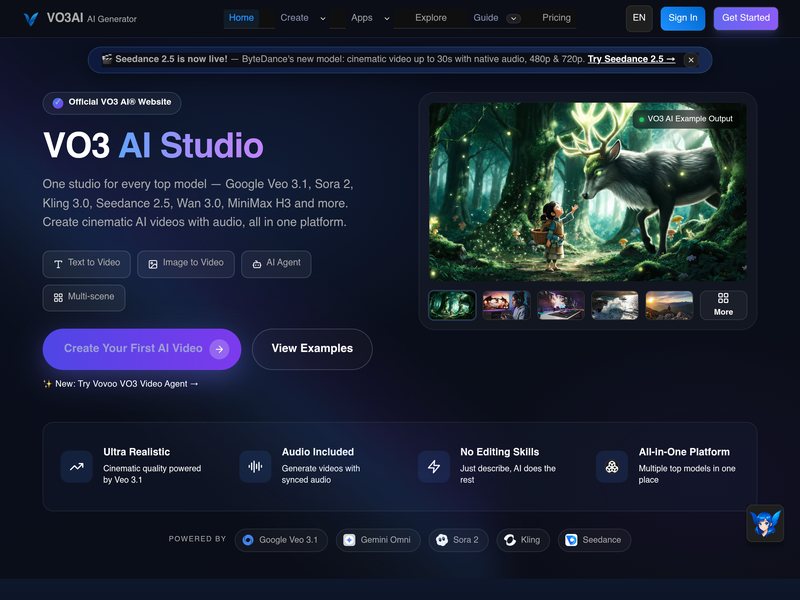Screen dimensions: 800x600
Task: Select the forest deer thumbnail
Action: [x=452, y=305]
